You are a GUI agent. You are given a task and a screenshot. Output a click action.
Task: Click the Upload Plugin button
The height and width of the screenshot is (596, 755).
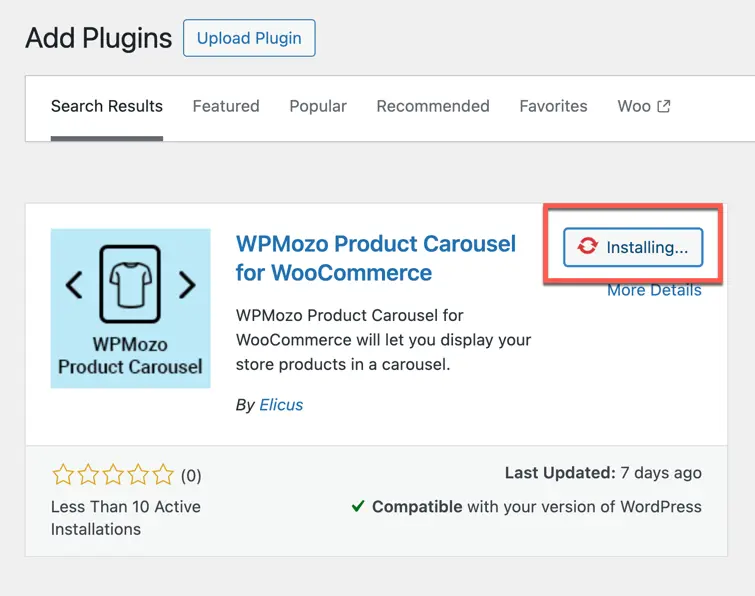click(x=249, y=38)
